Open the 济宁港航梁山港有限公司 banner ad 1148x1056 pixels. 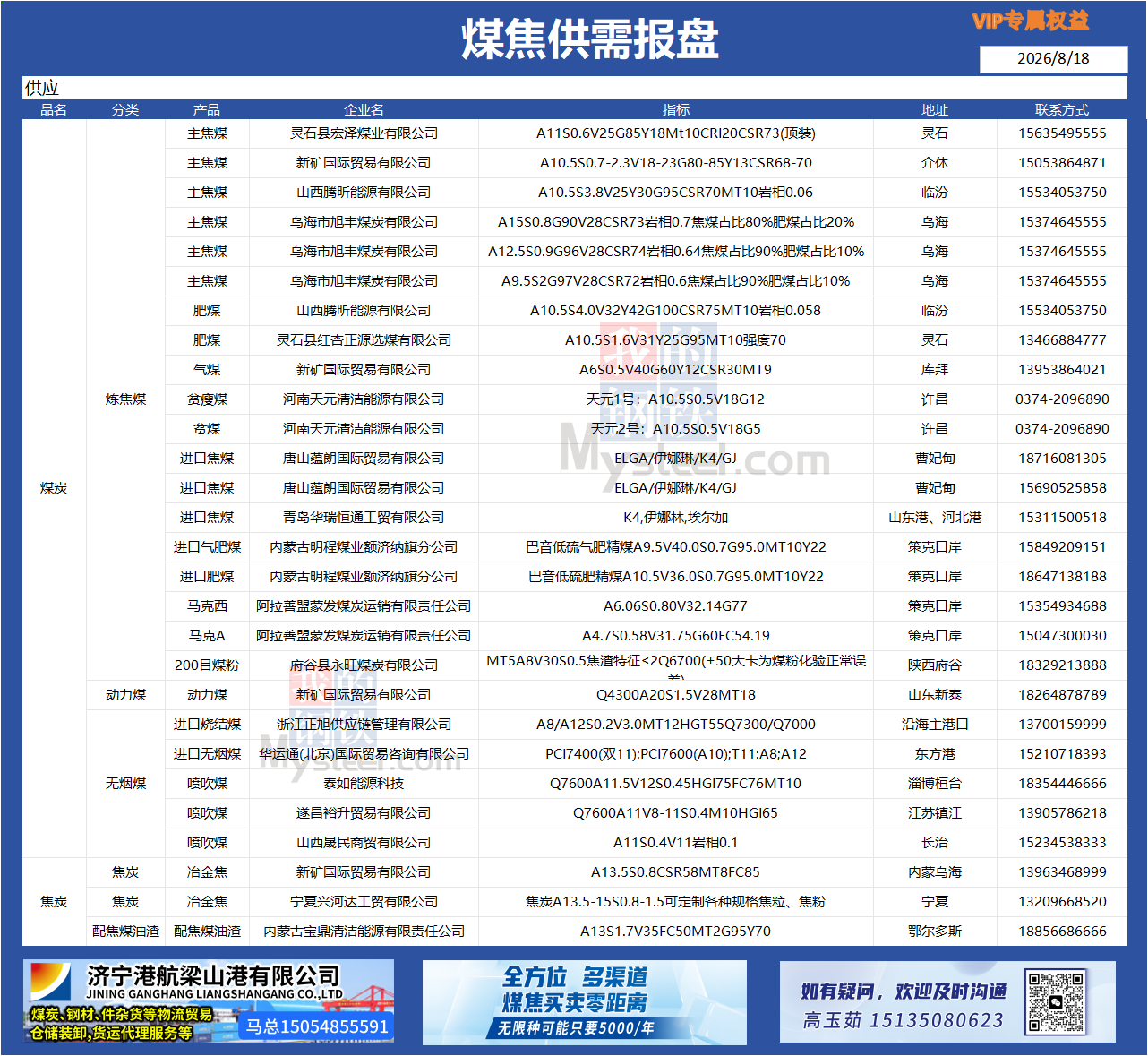pyautogui.click(x=208, y=1001)
